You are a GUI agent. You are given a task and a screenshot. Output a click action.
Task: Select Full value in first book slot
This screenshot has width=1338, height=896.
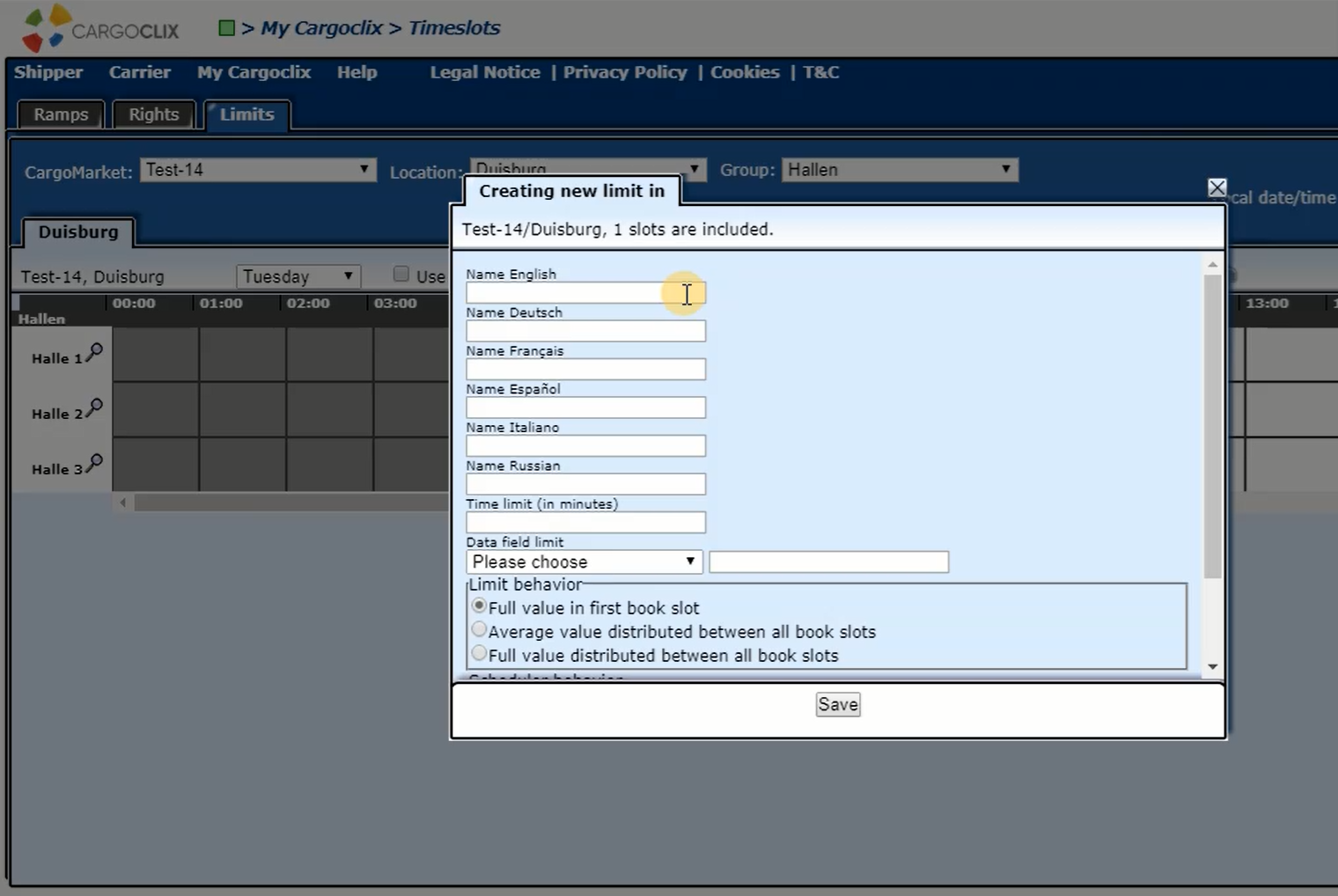pos(479,606)
